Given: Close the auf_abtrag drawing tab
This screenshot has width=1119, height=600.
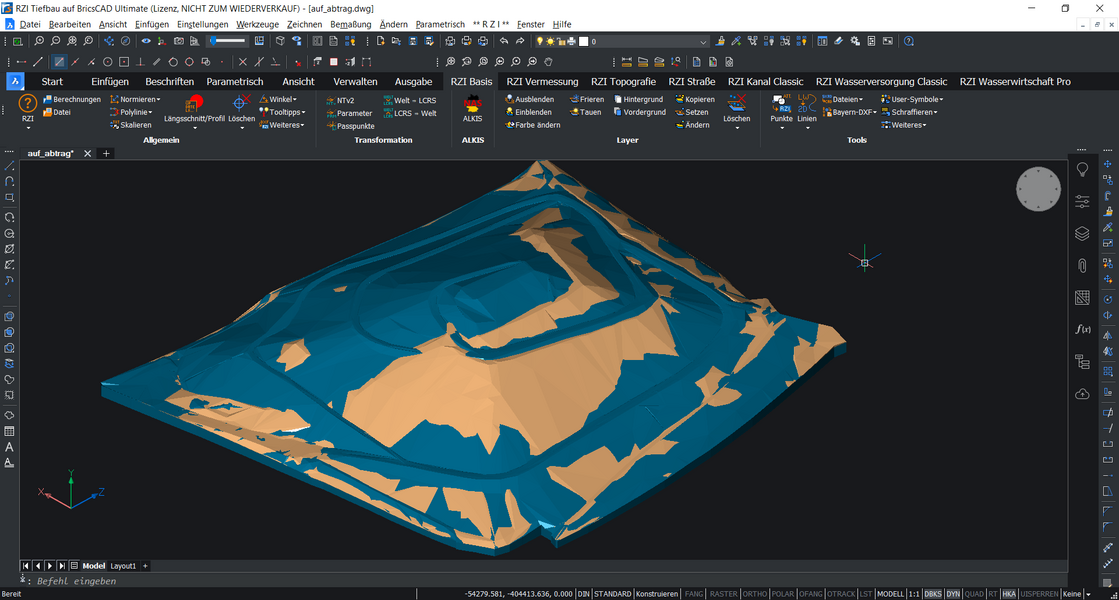Looking at the screenshot, I should (88, 153).
